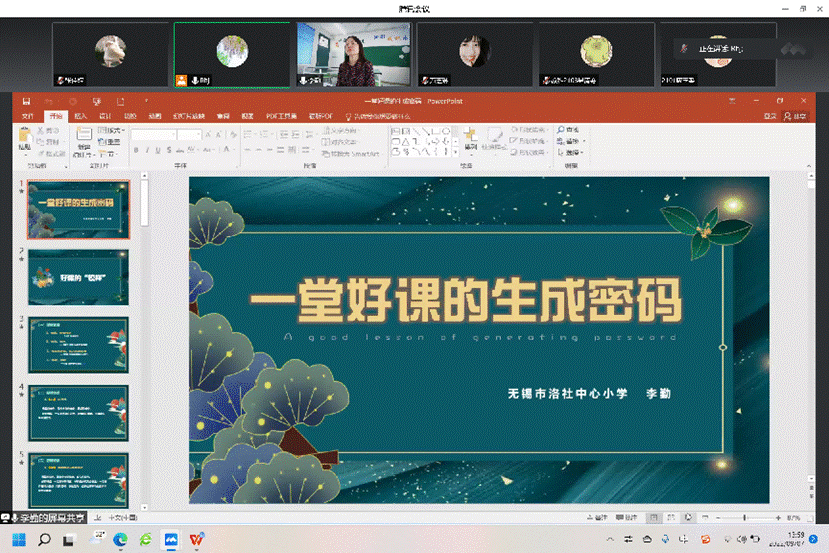
Task: Toggle Underline formatting in font group
Action: (x=157, y=150)
